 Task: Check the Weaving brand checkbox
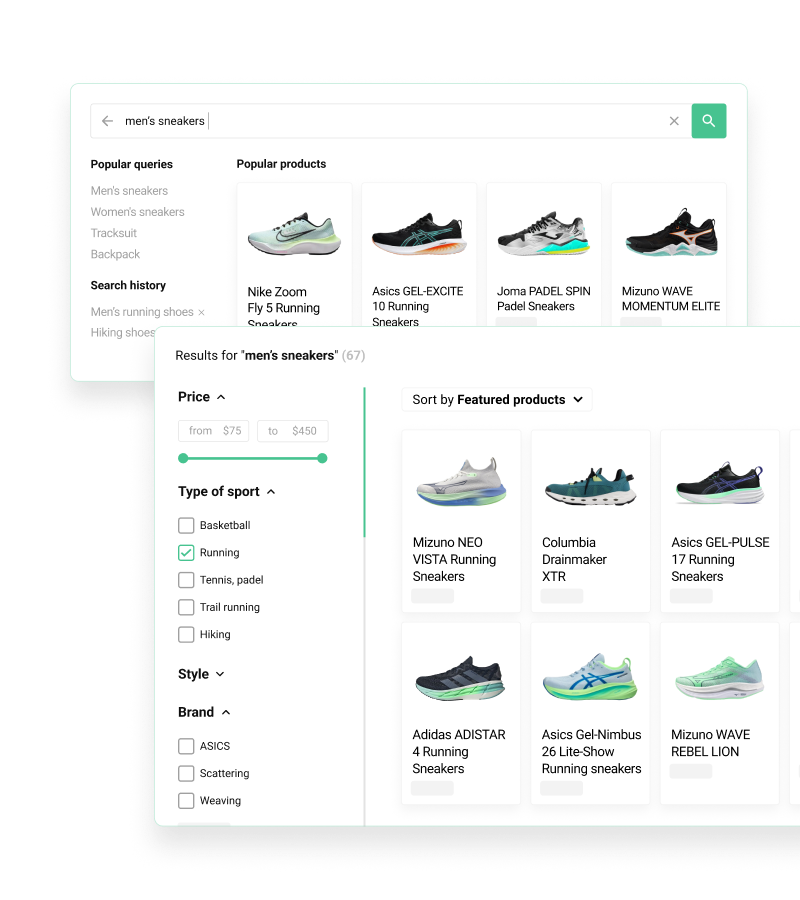tap(186, 801)
